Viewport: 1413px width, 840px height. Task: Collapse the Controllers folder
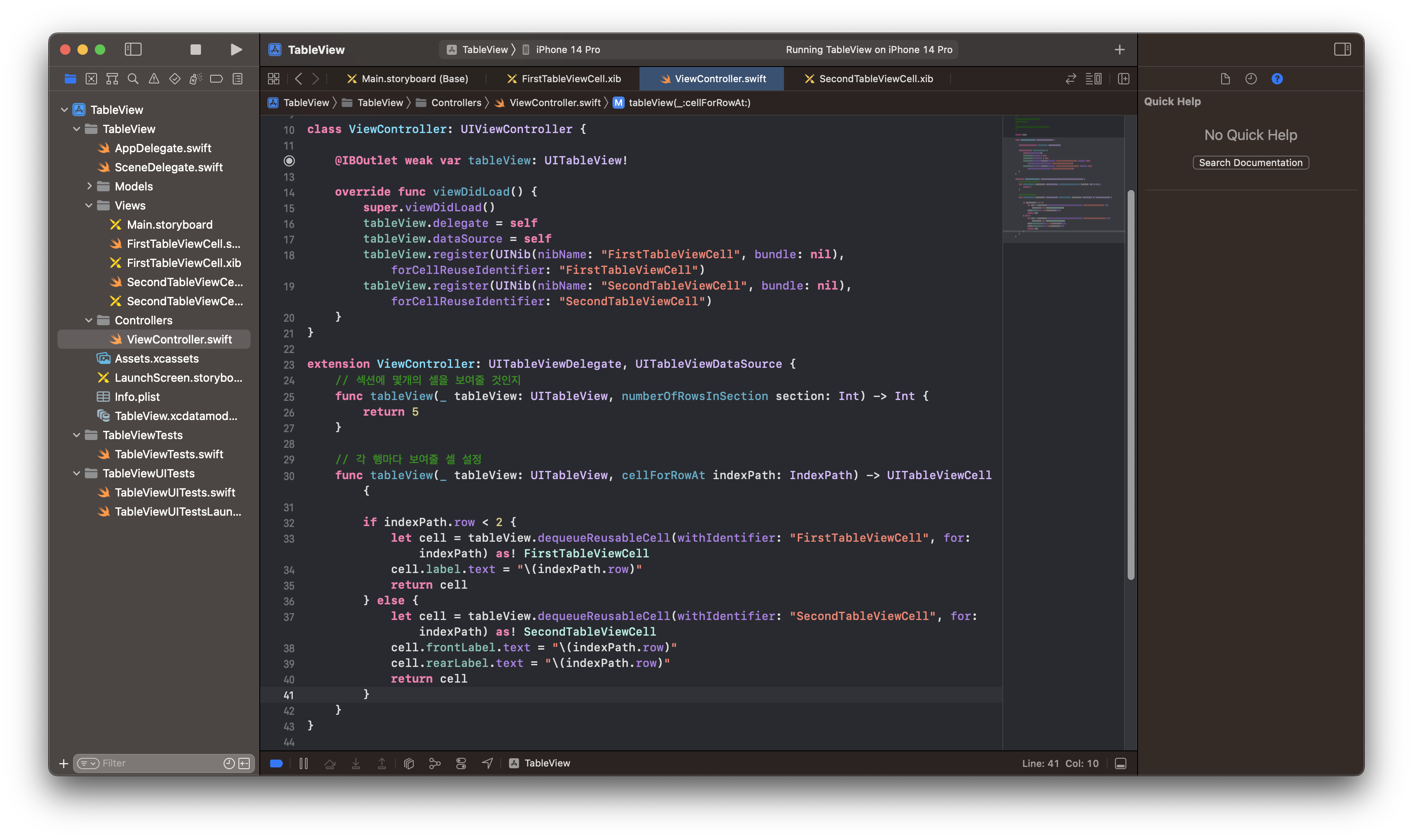point(89,320)
